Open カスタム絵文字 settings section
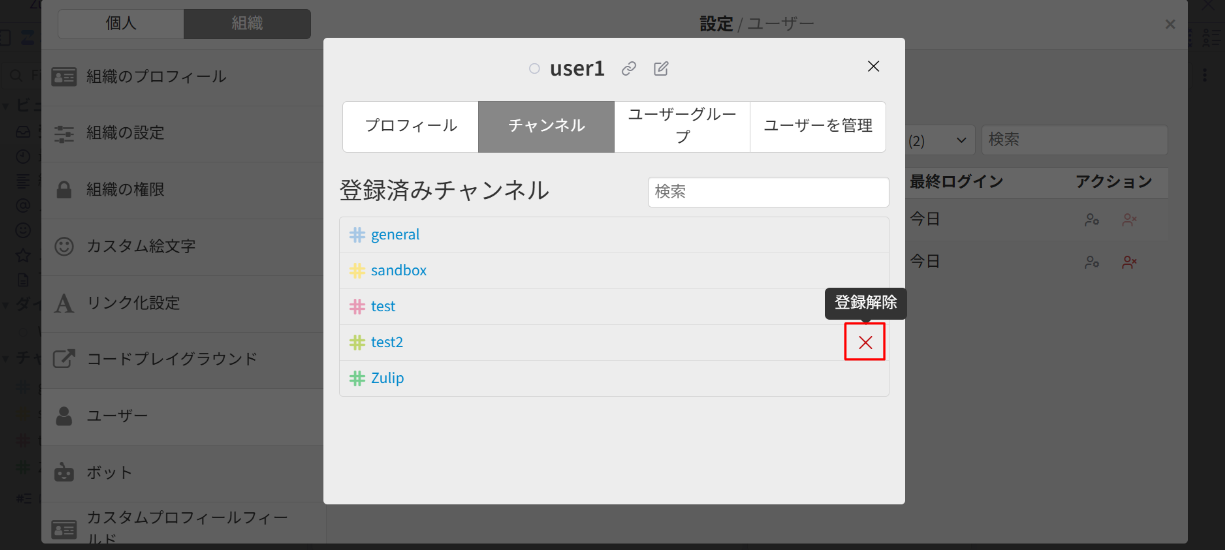1225x550 pixels. click(182, 246)
